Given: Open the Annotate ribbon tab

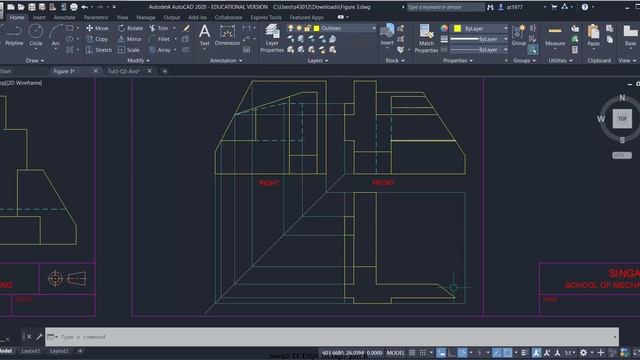Looking at the screenshot, I should coord(64,18).
